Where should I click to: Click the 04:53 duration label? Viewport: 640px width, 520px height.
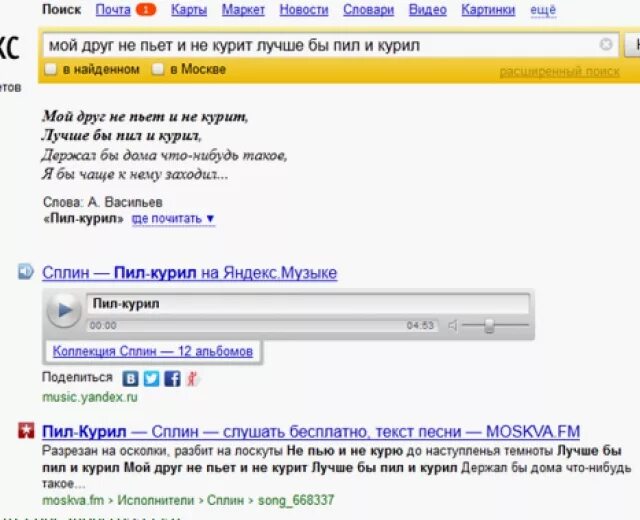click(420, 325)
